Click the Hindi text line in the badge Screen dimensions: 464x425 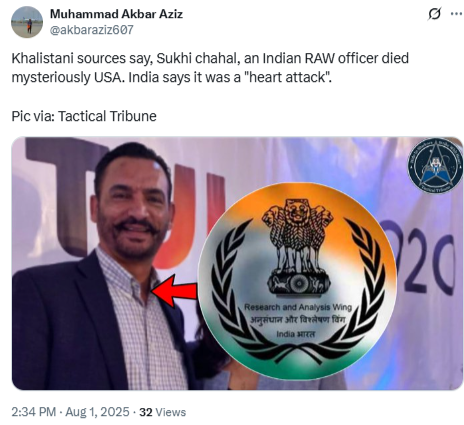point(298,320)
